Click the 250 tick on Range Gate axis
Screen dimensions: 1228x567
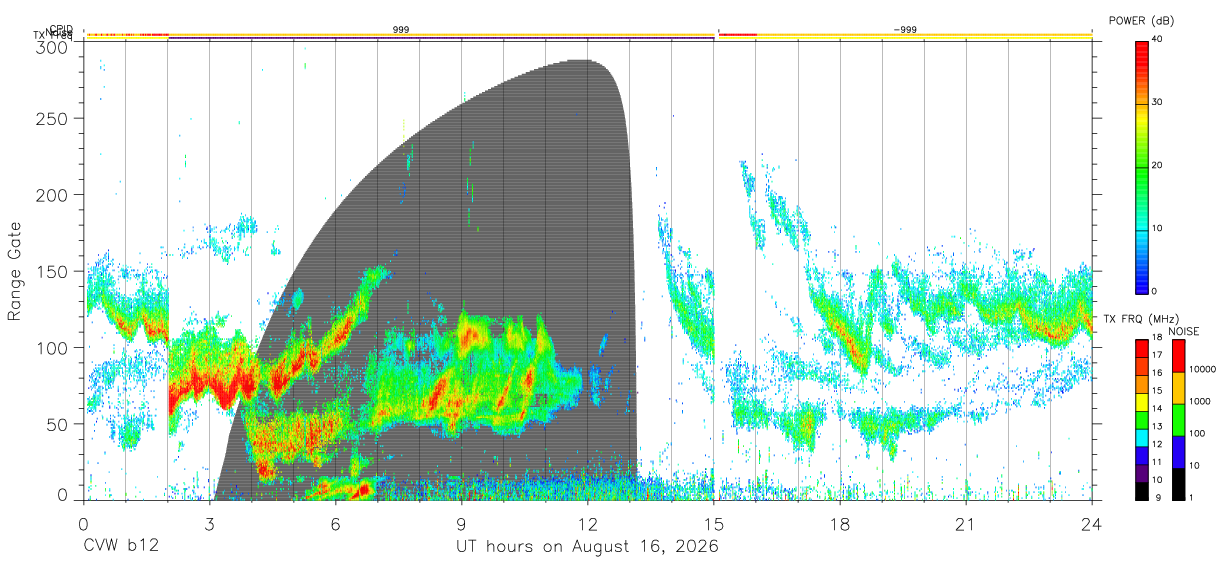pyautogui.click(x=54, y=118)
